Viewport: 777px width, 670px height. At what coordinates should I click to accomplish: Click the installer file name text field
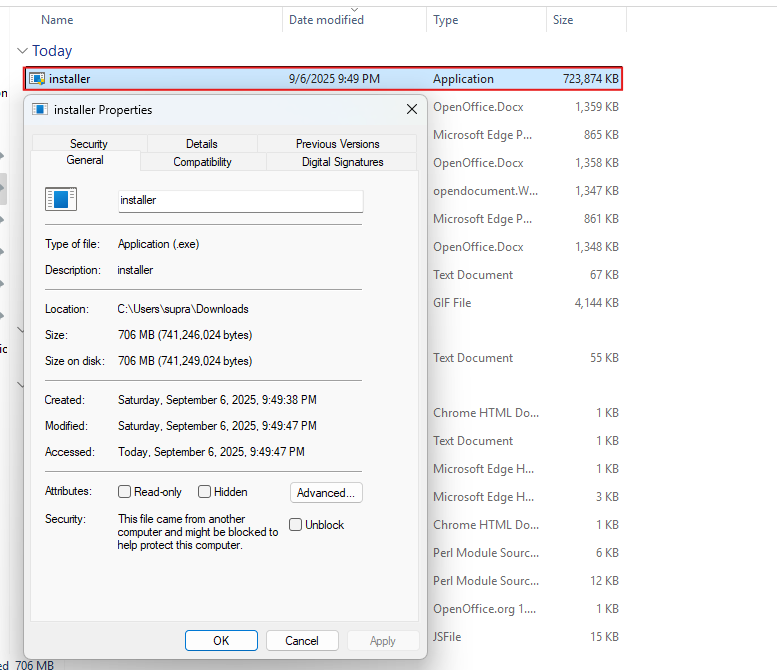click(x=240, y=200)
